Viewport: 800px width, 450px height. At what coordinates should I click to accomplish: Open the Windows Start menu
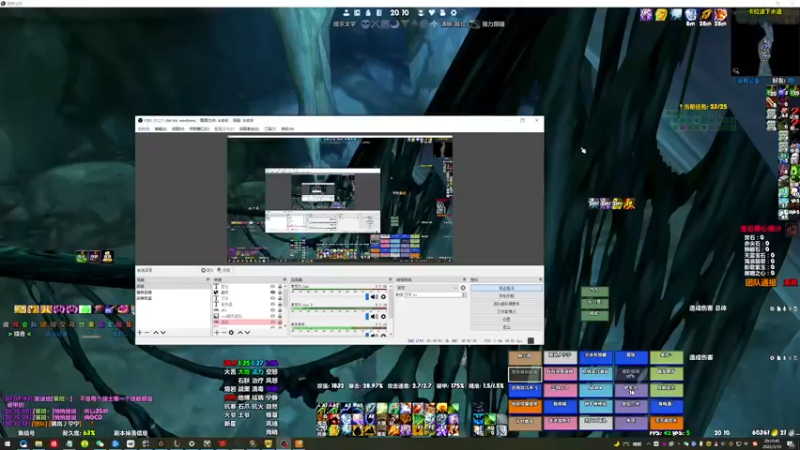point(8,444)
